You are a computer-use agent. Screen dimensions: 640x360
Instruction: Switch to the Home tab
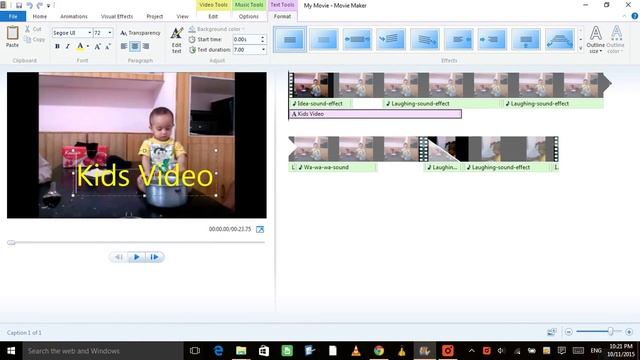(40, 16)
